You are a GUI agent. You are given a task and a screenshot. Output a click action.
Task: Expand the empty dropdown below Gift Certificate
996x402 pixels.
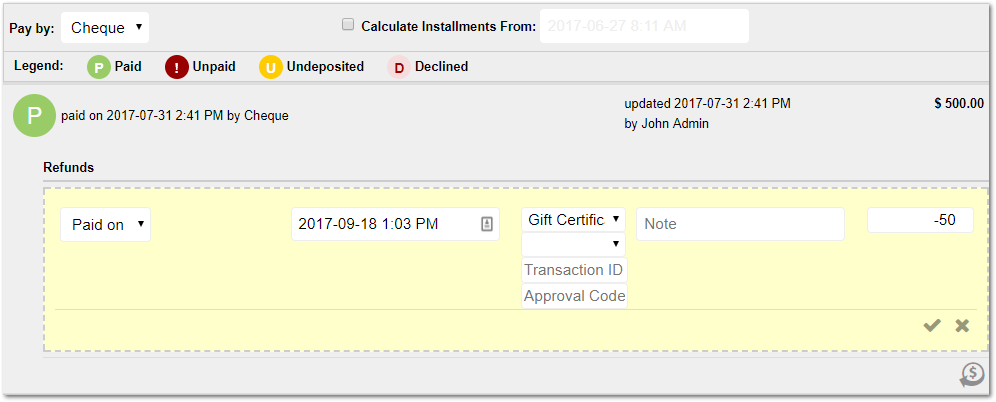pos(574,244)
